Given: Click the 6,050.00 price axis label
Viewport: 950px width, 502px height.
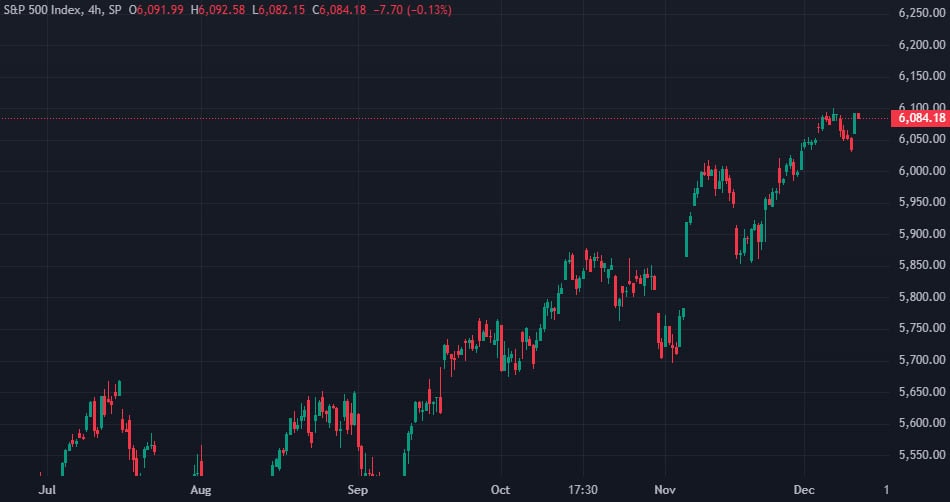Looking at the screenshot, I should coord(923,139).
